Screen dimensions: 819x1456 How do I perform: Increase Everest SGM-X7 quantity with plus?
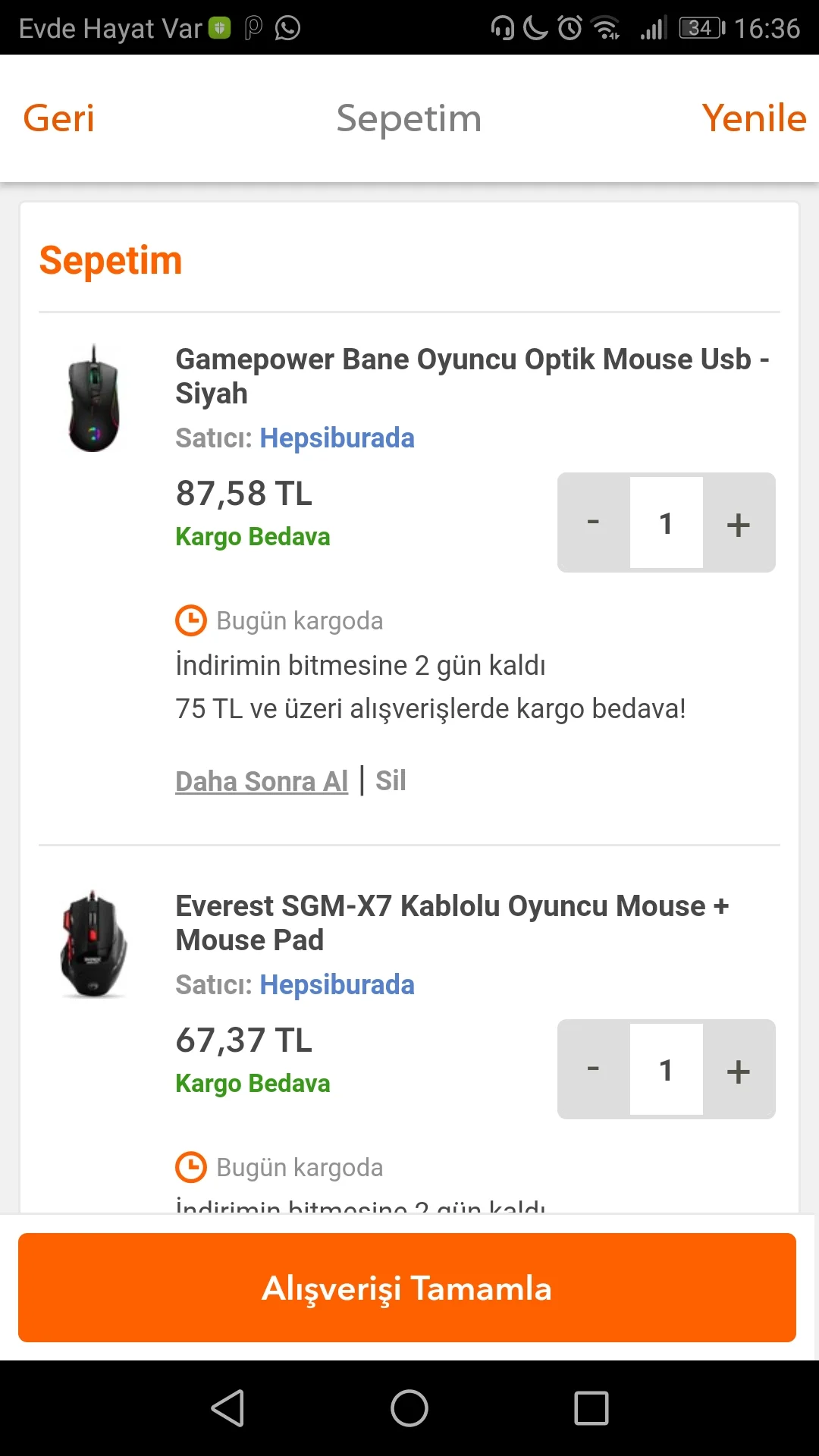[739, 1070]
